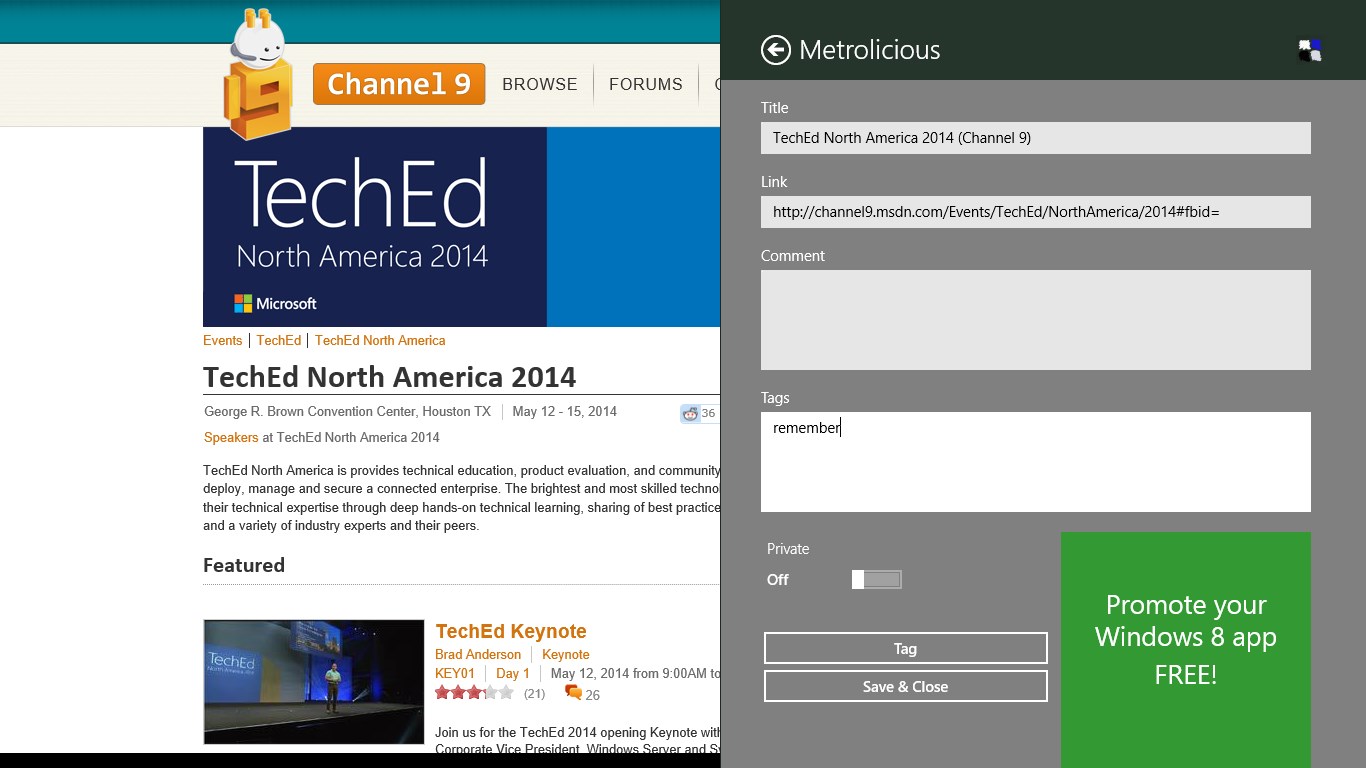Click into the Tags text area
The image size is (1366, 768).
point(1035,462)
